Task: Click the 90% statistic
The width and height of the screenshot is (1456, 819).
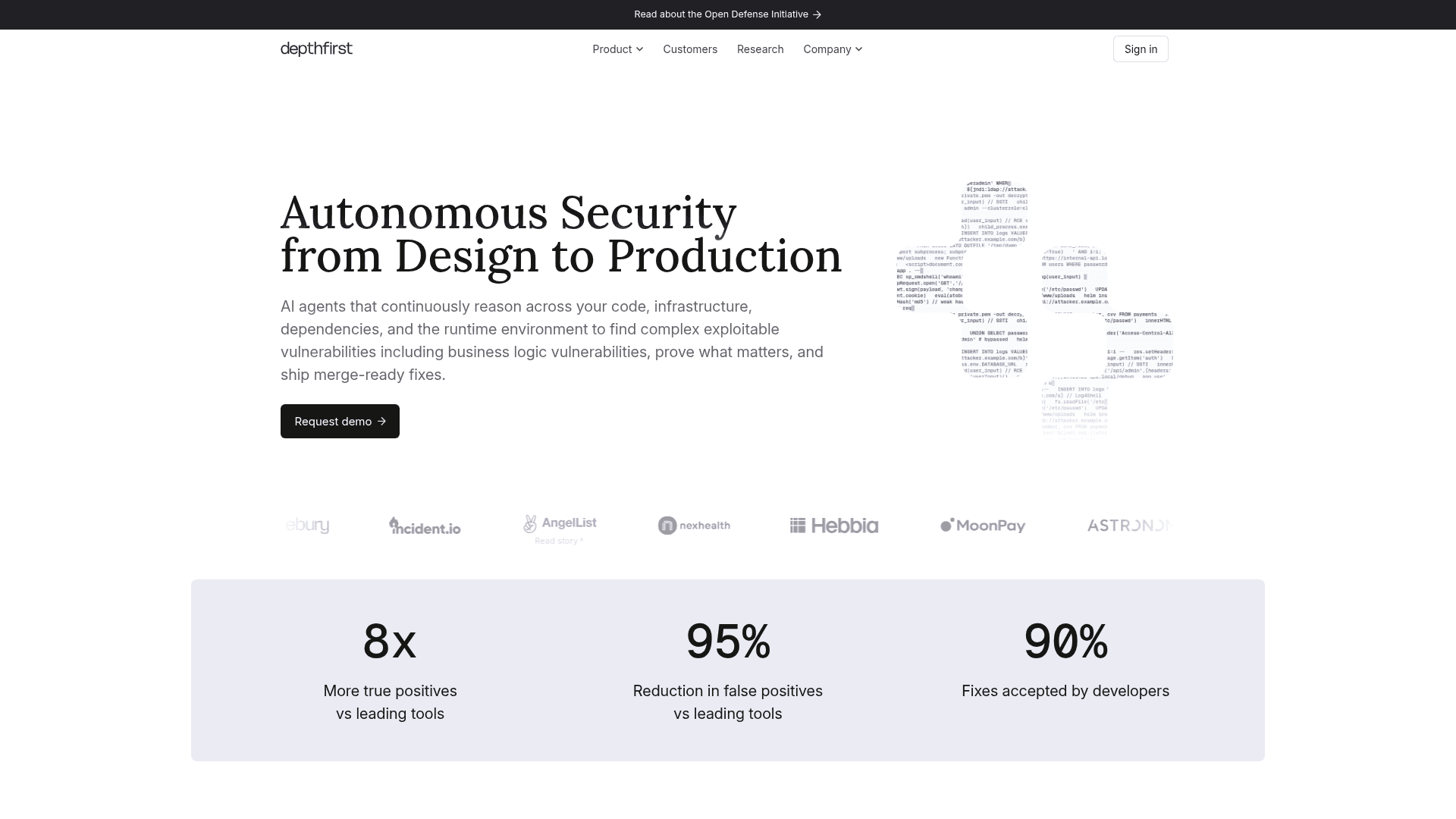Action: click(1065, 642)
